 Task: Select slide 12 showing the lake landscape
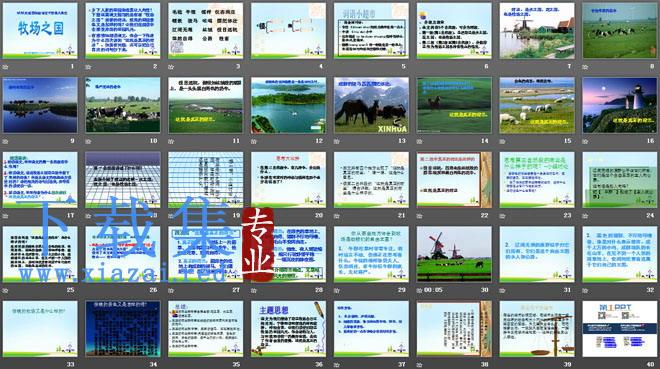(288, 105)
